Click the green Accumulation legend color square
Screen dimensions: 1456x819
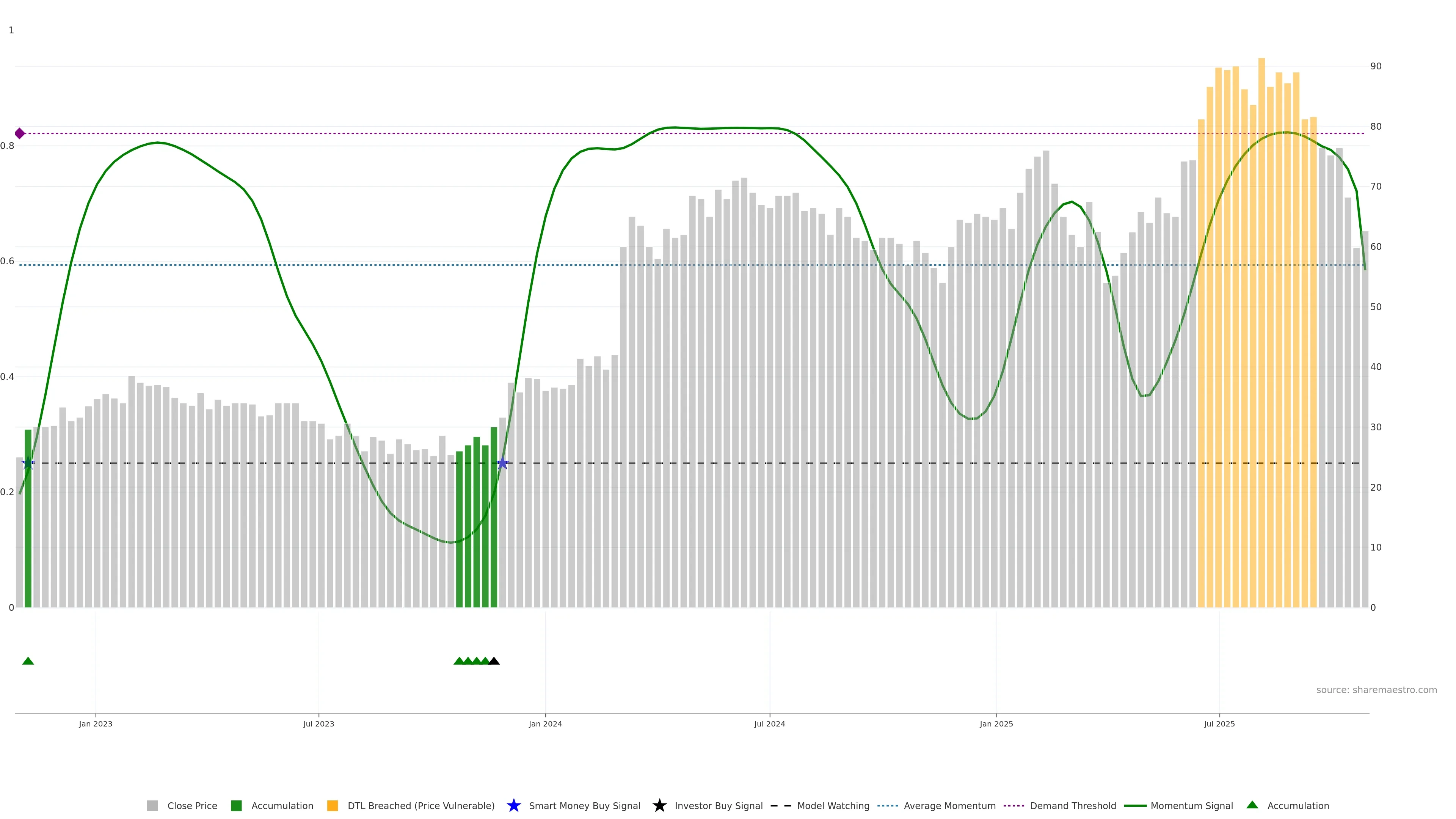pos(236,806)
